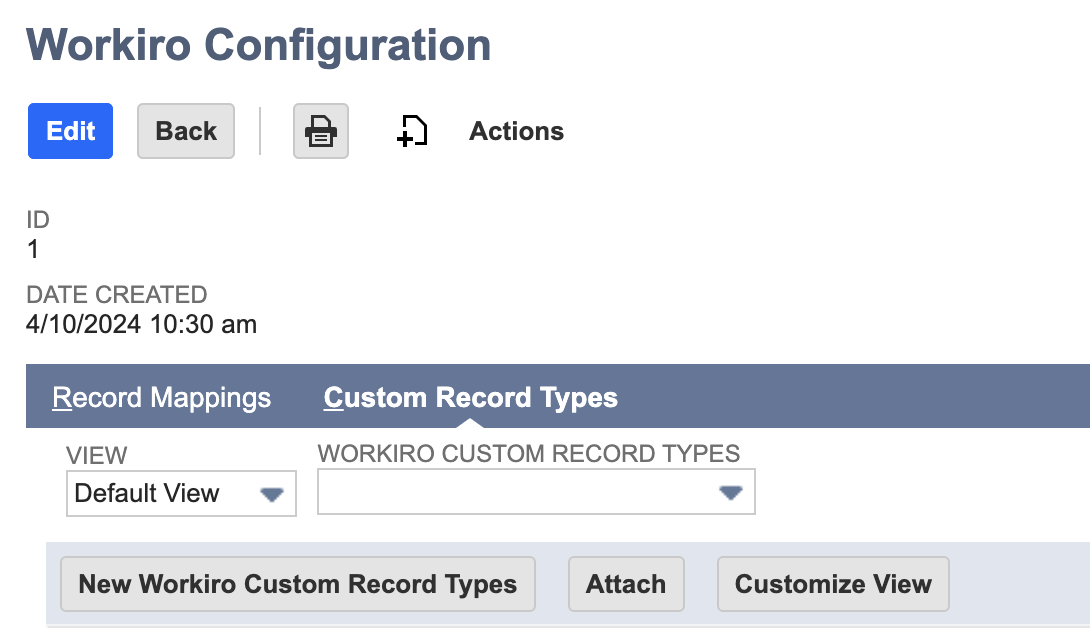This screenshot has width=1090, height=628.
Task: Click the VIEW selector arrow
Action: coord(272,492)
